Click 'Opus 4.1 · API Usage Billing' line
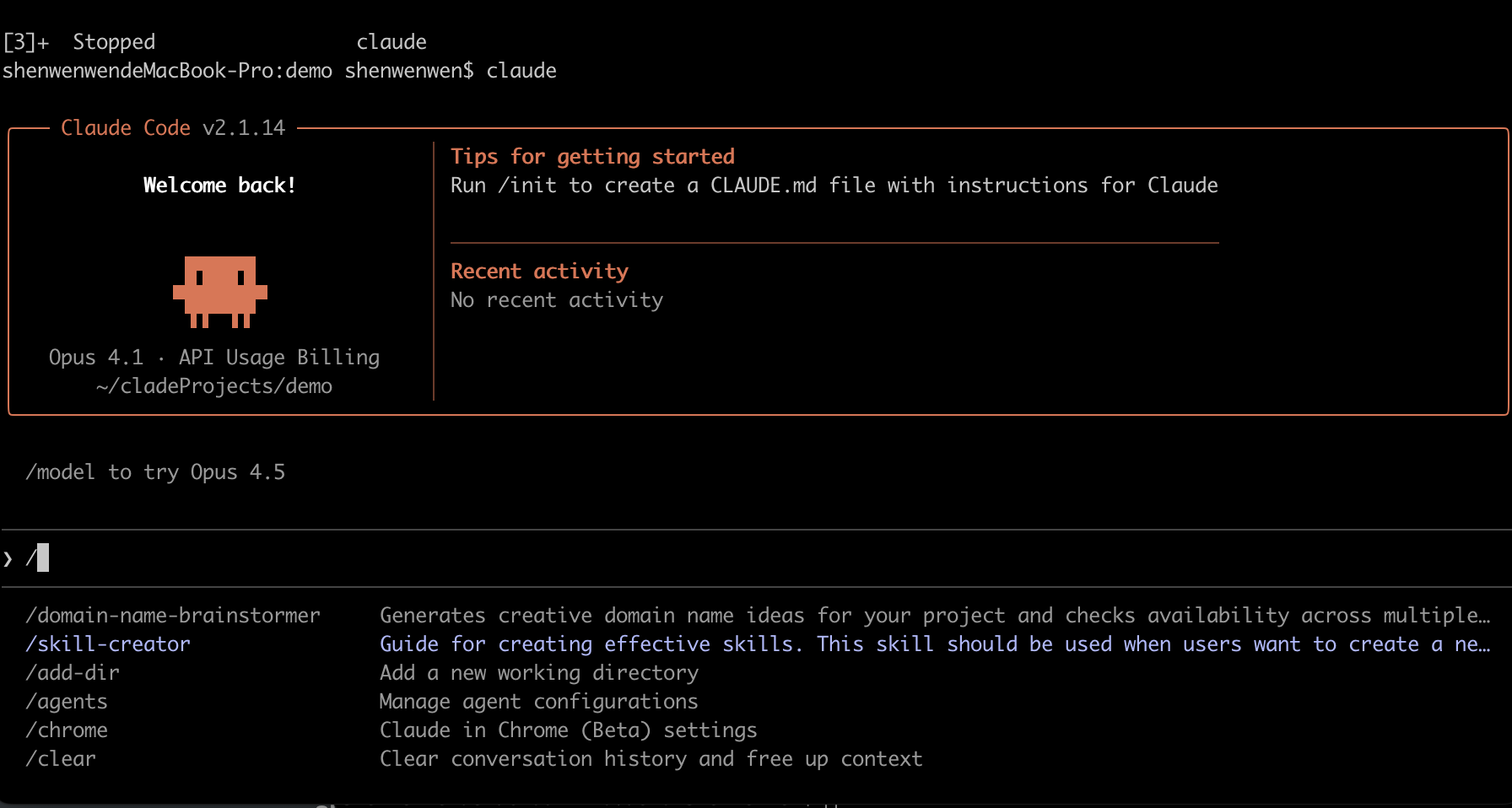1512x808 pixels. [214, 358]
